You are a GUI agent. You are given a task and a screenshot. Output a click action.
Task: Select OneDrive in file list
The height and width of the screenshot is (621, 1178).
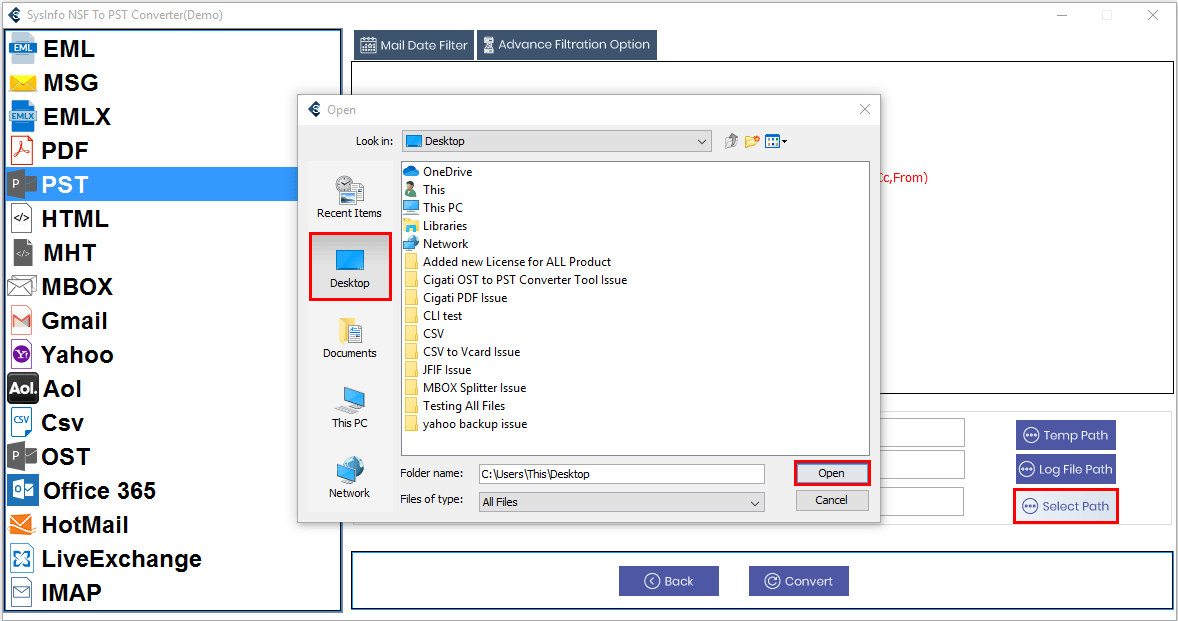(x=438, y=172)
